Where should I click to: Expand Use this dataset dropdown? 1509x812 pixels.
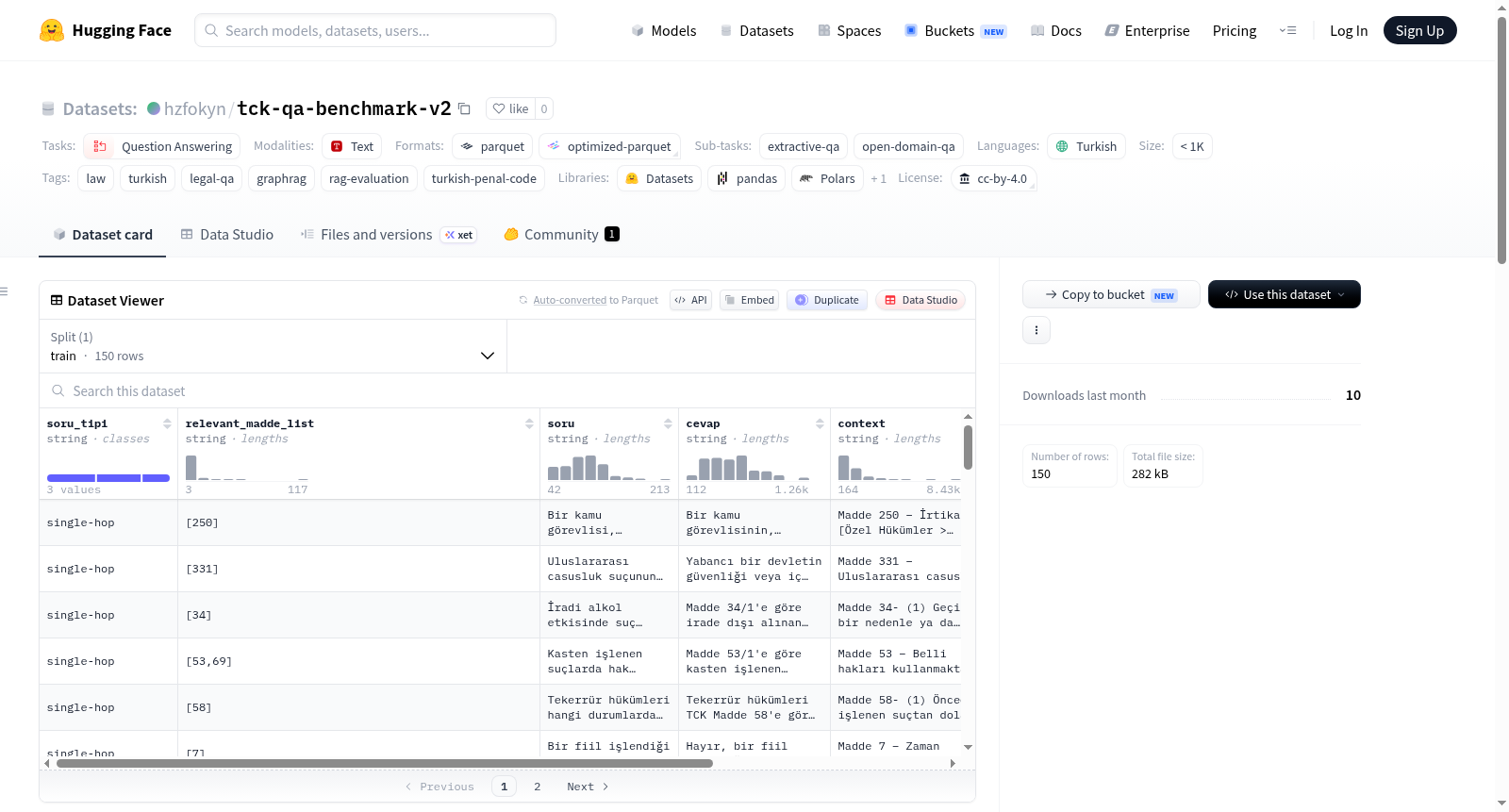[x=1284, y=294]
